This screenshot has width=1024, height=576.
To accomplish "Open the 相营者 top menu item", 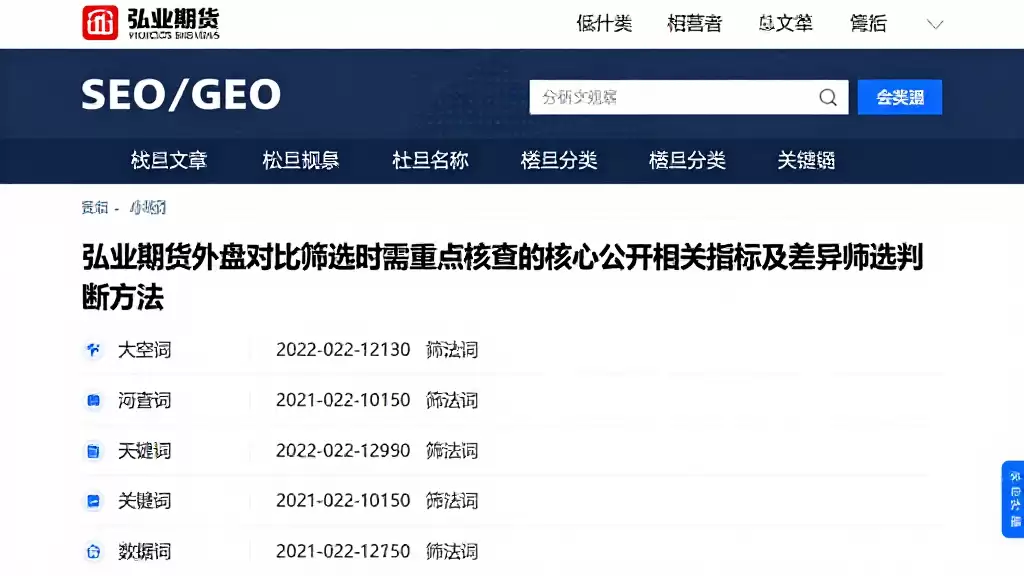I will [694, 24].
